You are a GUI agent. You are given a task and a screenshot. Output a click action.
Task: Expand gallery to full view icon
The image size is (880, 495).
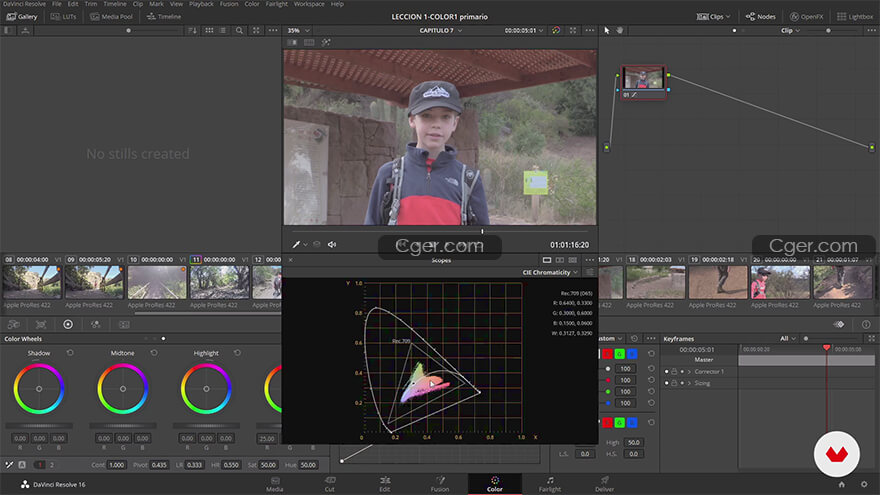(256, 30)
